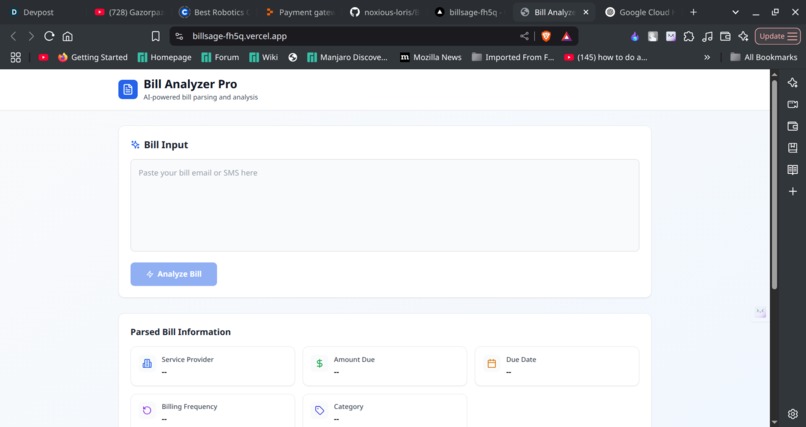Screen dimensions: 806x427
Task: Open sidebar settings gear icon
Action: (x=793, y=414)
